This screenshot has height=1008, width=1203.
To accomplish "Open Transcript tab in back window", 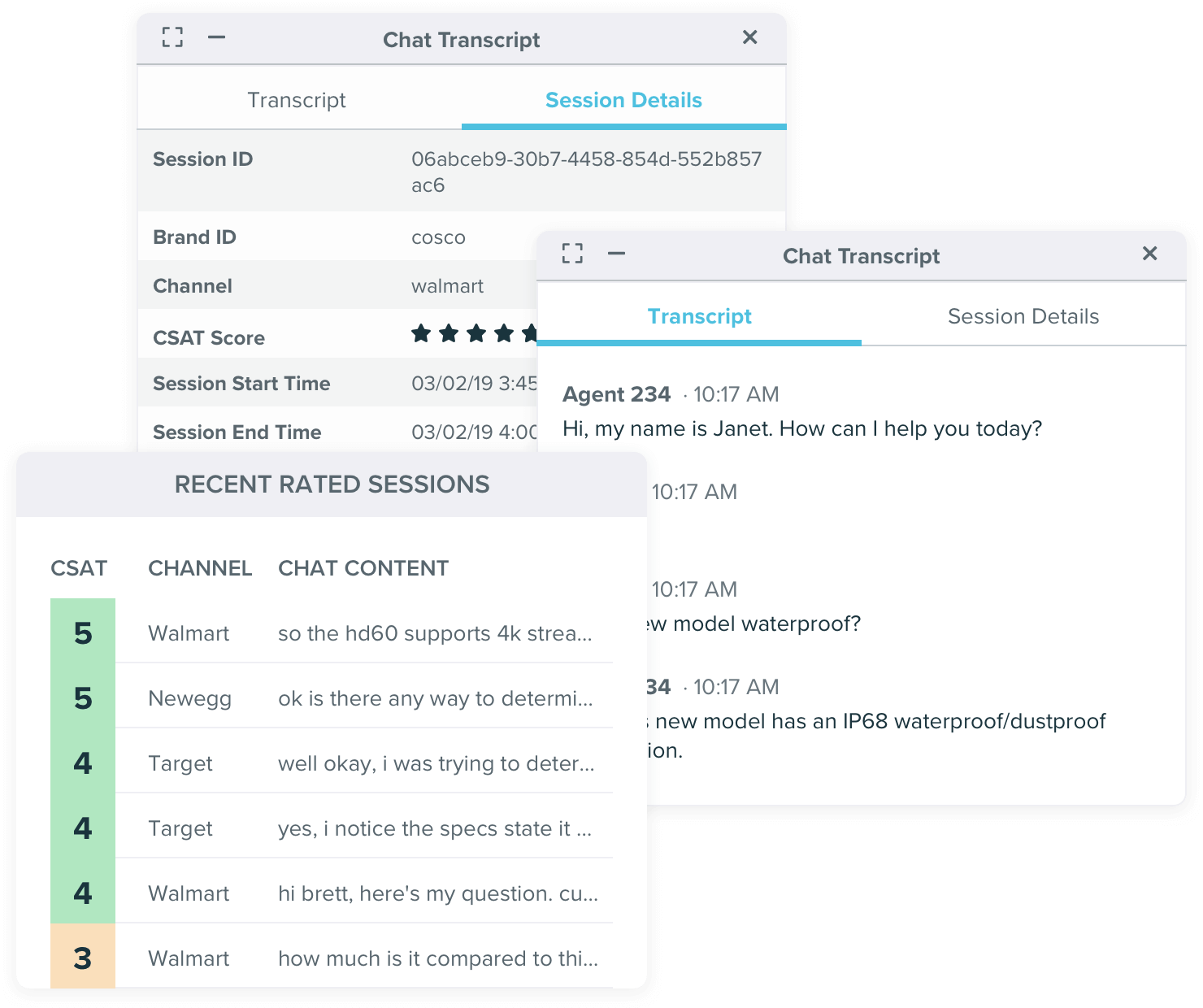I will pyautogui.click(x=297, y=100).
